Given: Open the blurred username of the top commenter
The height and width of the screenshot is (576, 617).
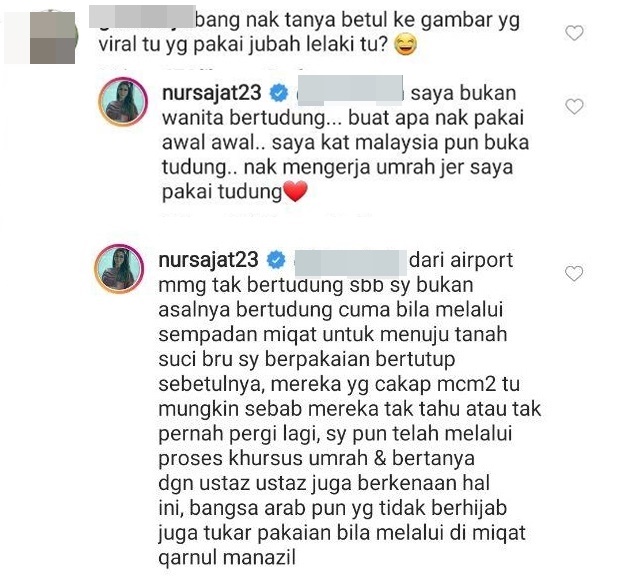Looking at the screenshot, I should (142, 17).
